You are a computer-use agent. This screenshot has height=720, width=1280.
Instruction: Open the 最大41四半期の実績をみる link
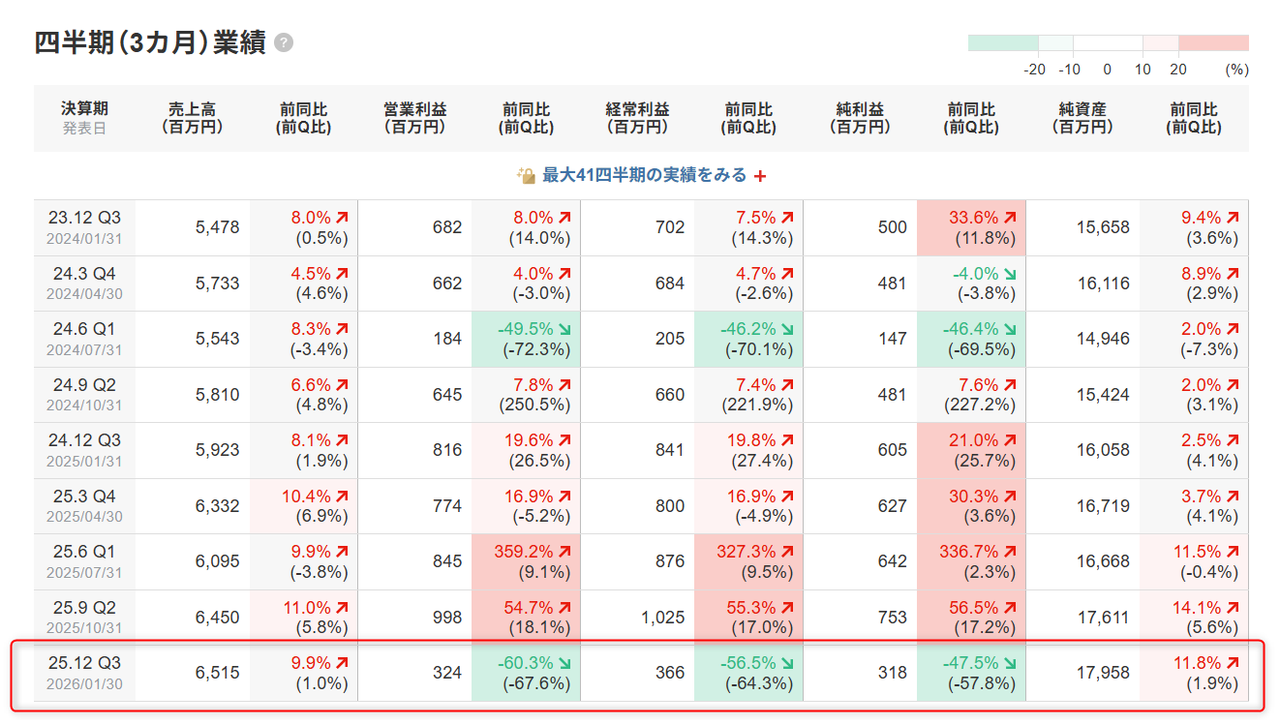pos(644,175)
